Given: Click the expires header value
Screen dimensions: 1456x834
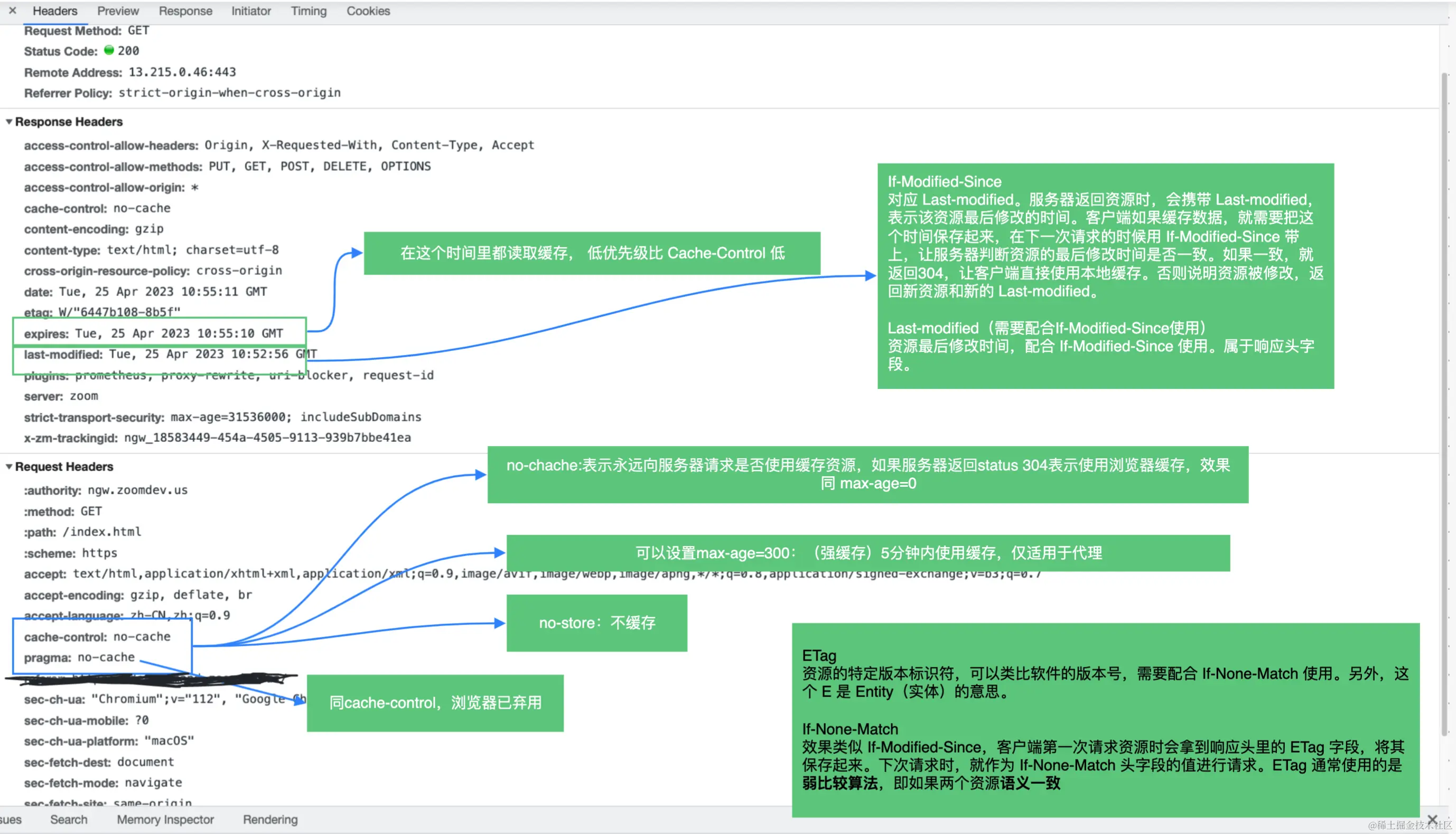Looking at the screenshot, I should click(x=179, y=333).
